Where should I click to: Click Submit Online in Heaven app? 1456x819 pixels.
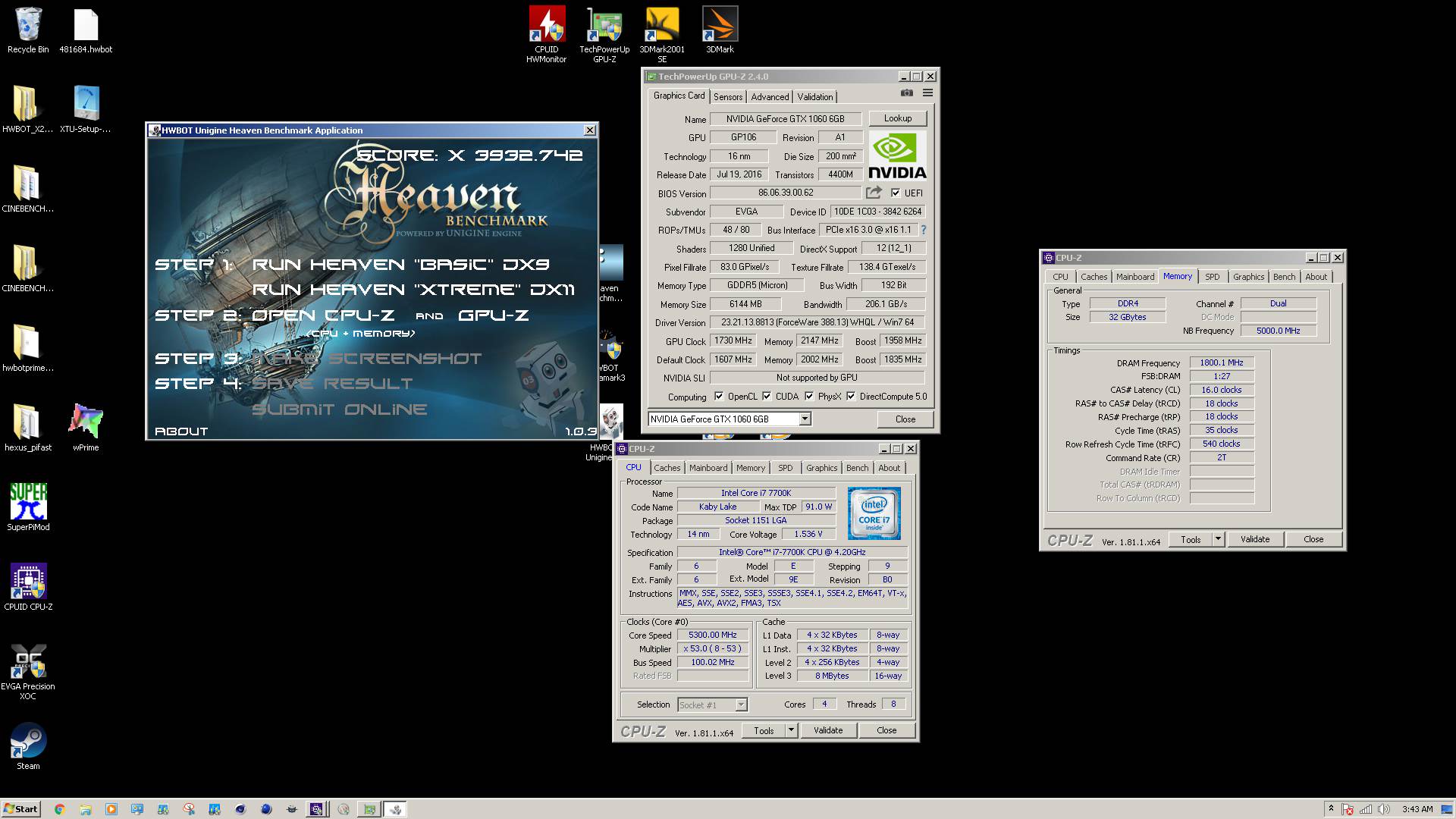click(340, 409)
